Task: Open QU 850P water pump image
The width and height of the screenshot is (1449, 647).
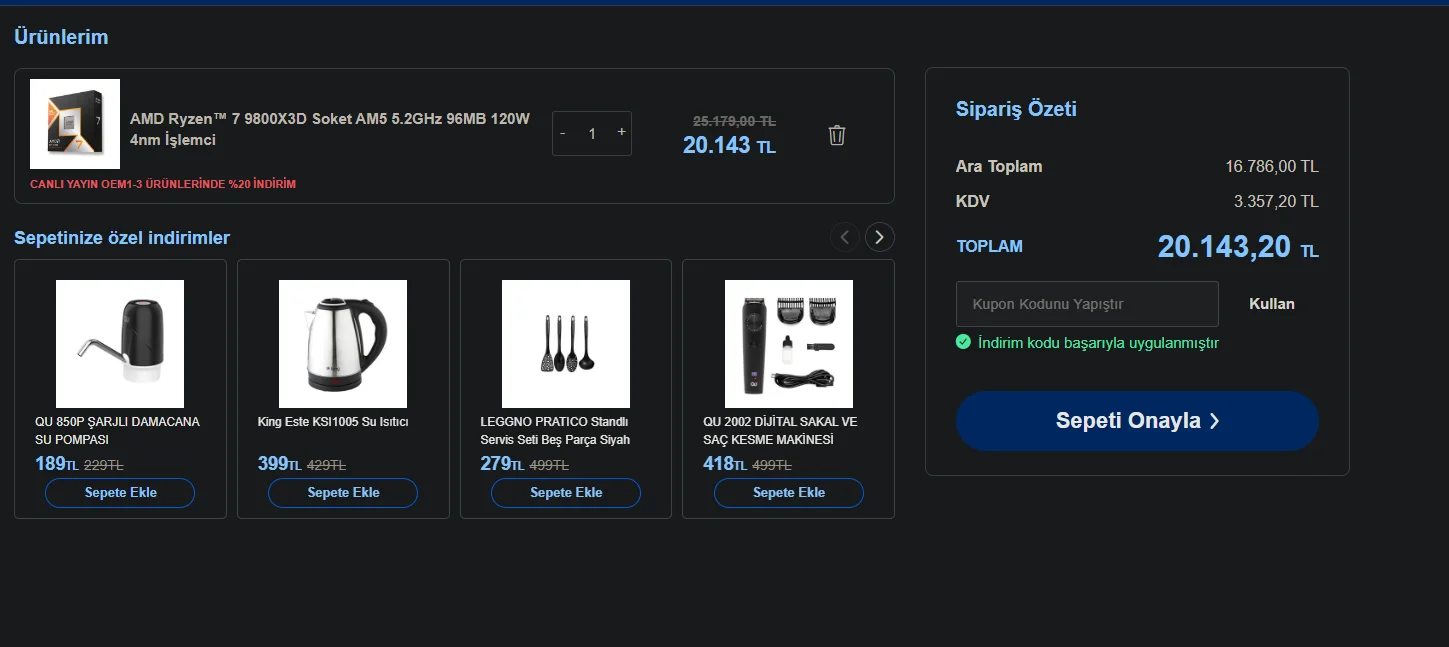Action: (120, 344)
